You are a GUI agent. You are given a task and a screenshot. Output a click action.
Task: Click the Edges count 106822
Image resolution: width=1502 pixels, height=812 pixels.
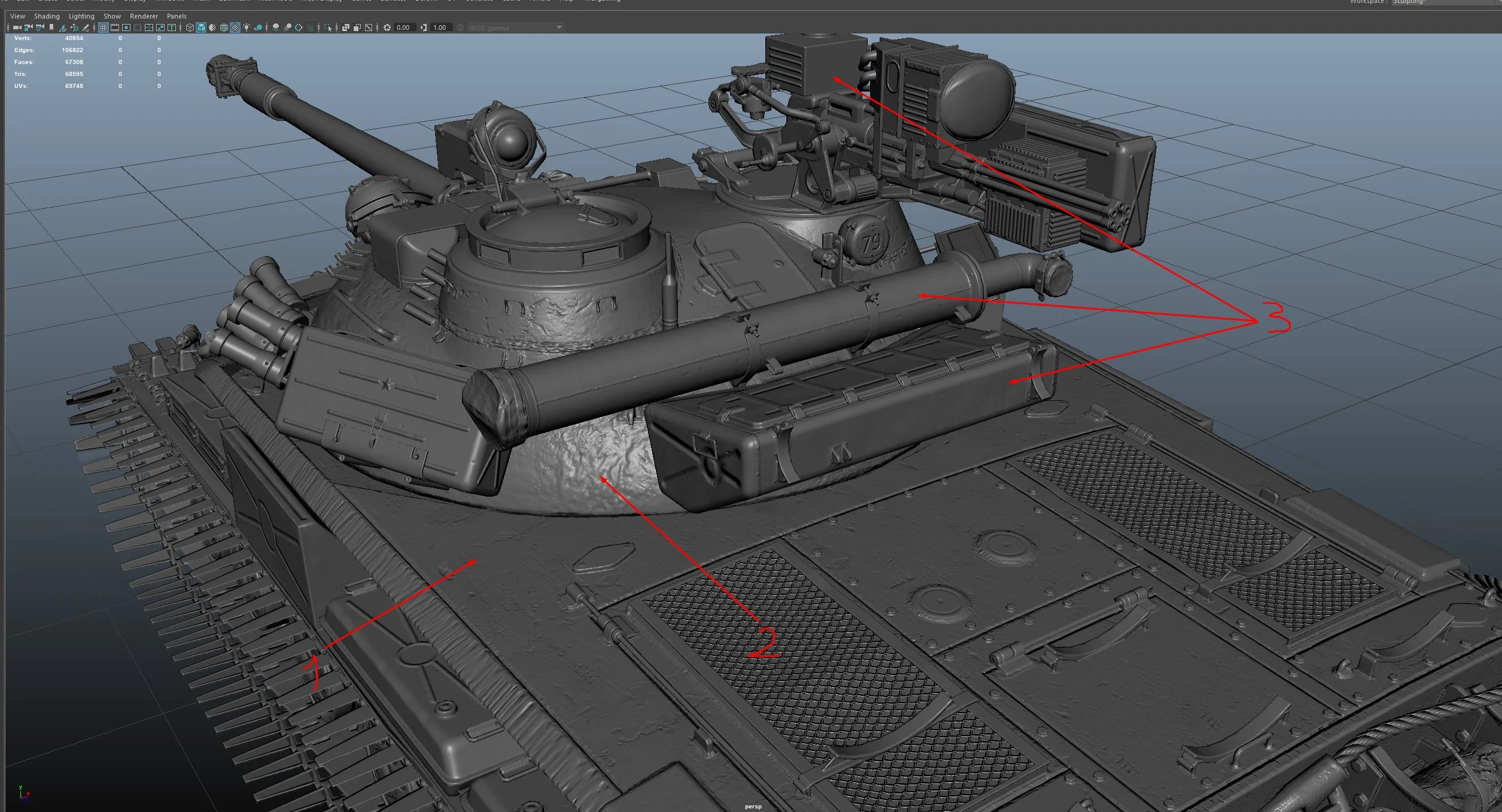click(x=72, y=50)
